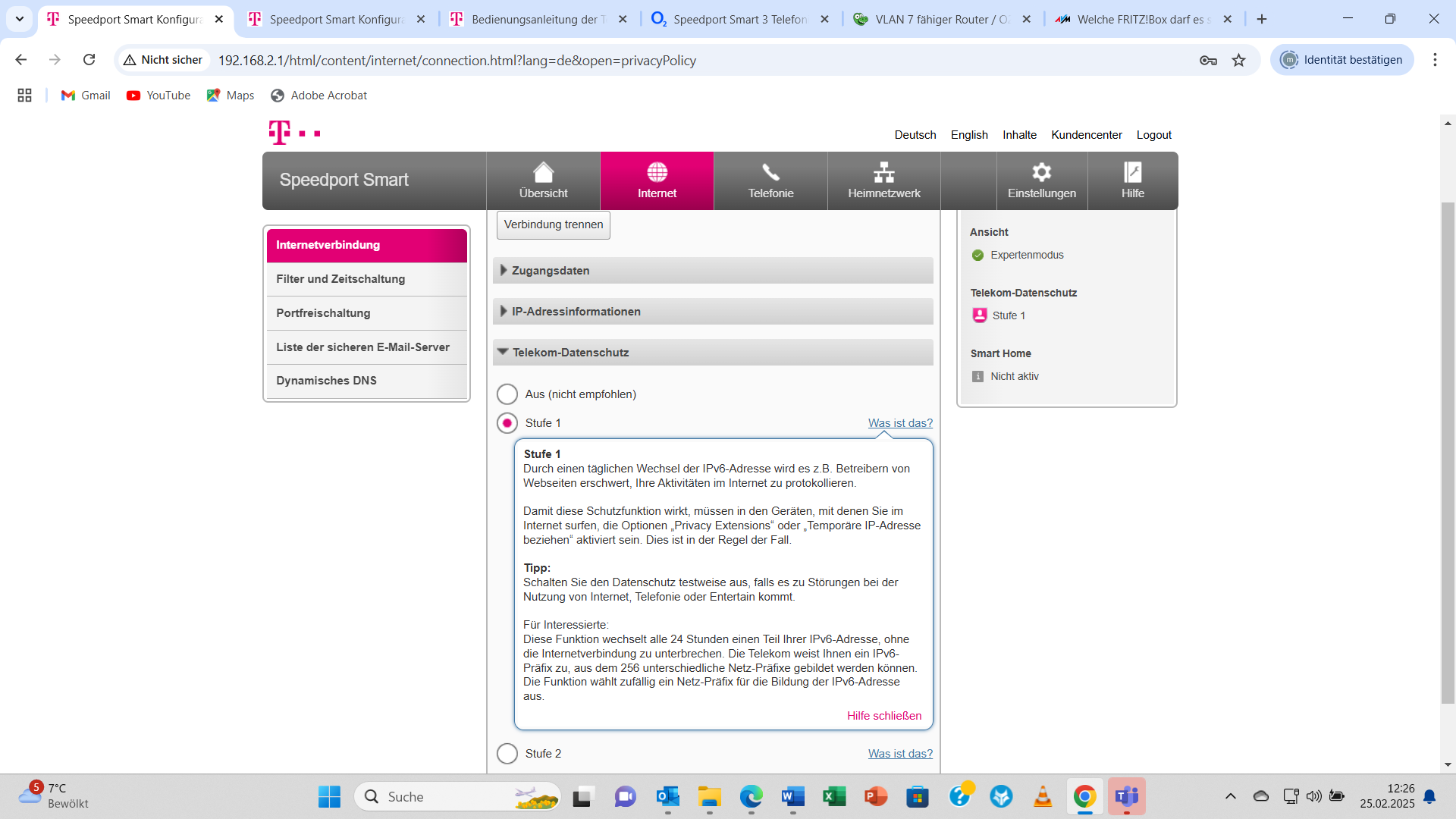Open Was ist das? for Stufe 2
This screenshot has height=819, width=1456.
tap(900, 754)
